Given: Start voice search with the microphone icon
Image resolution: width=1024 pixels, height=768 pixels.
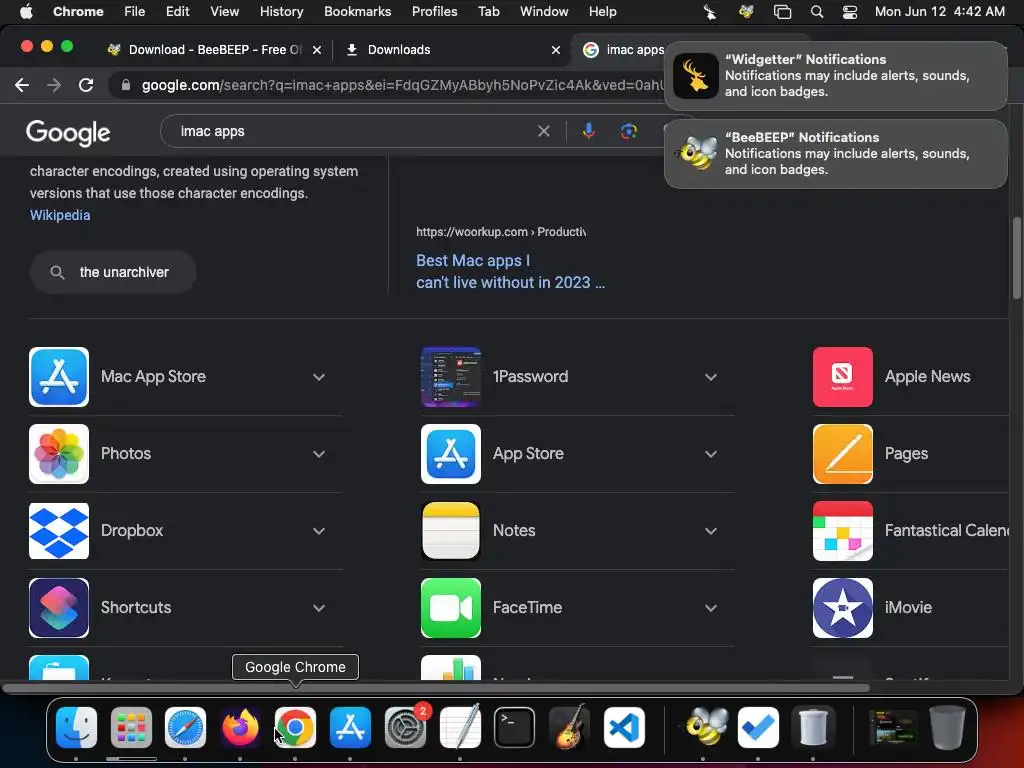Looking at the screenshot, I should pos(588,131).
